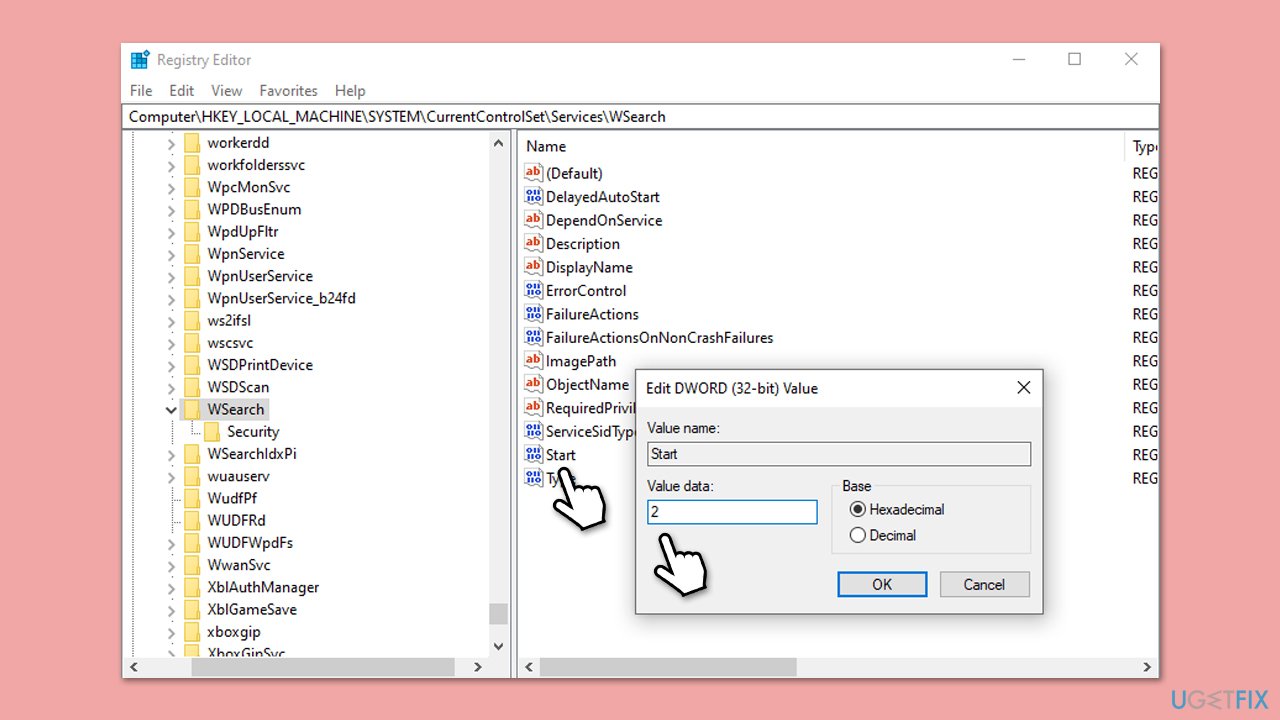Select the RequiredPrivileges value icon

533,408
